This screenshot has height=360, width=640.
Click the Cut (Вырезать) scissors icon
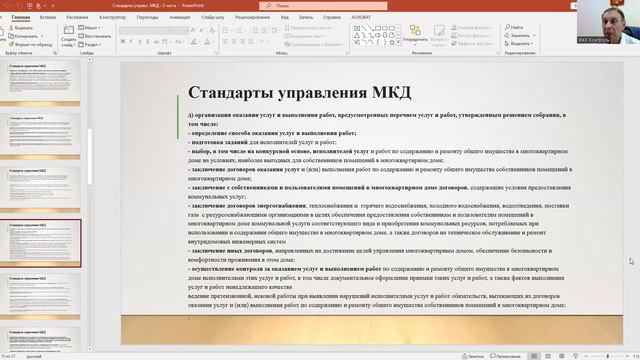[x=11, y=28]
